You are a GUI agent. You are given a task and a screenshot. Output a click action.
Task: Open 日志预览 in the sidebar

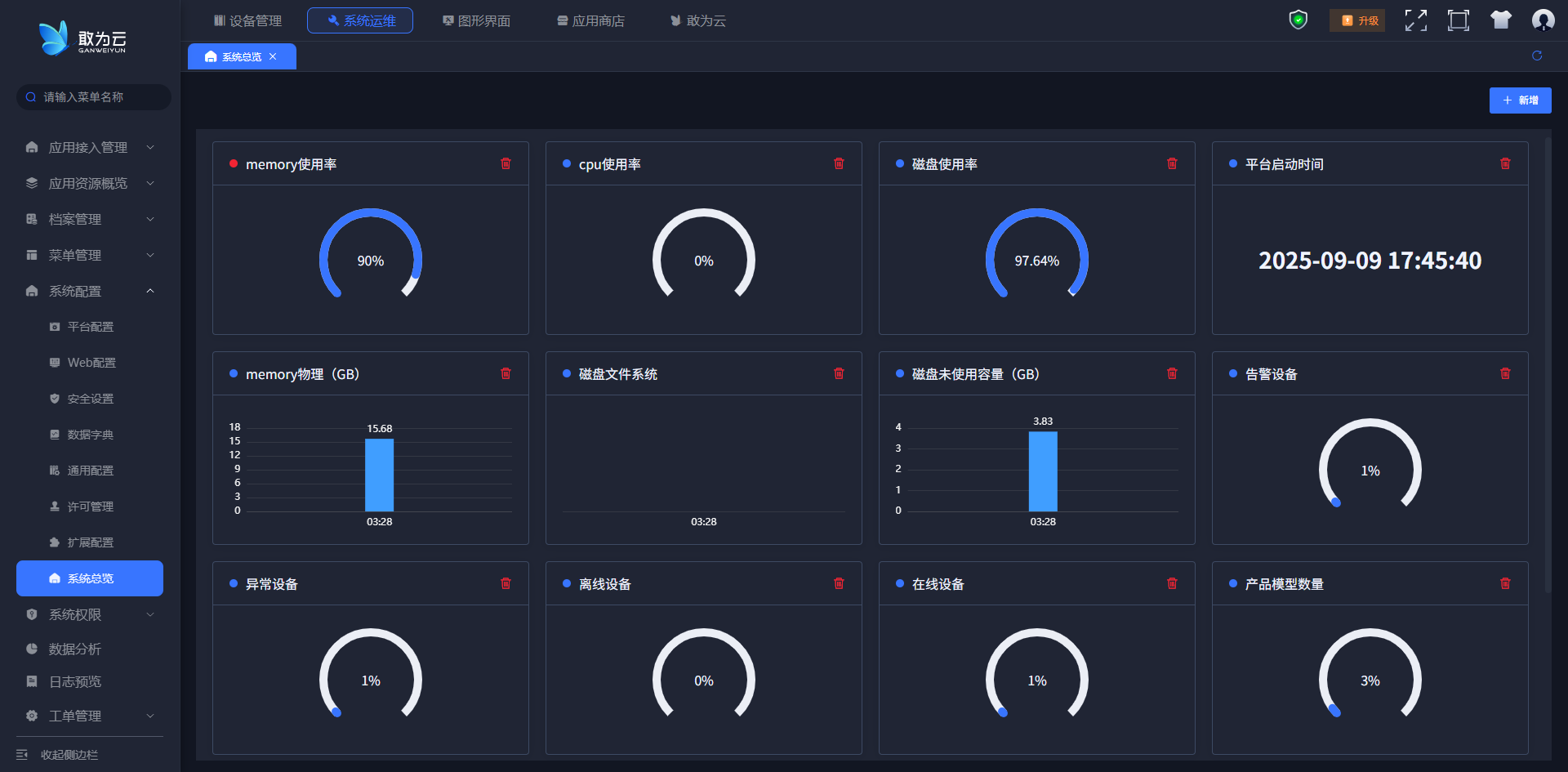click(90, 681)
